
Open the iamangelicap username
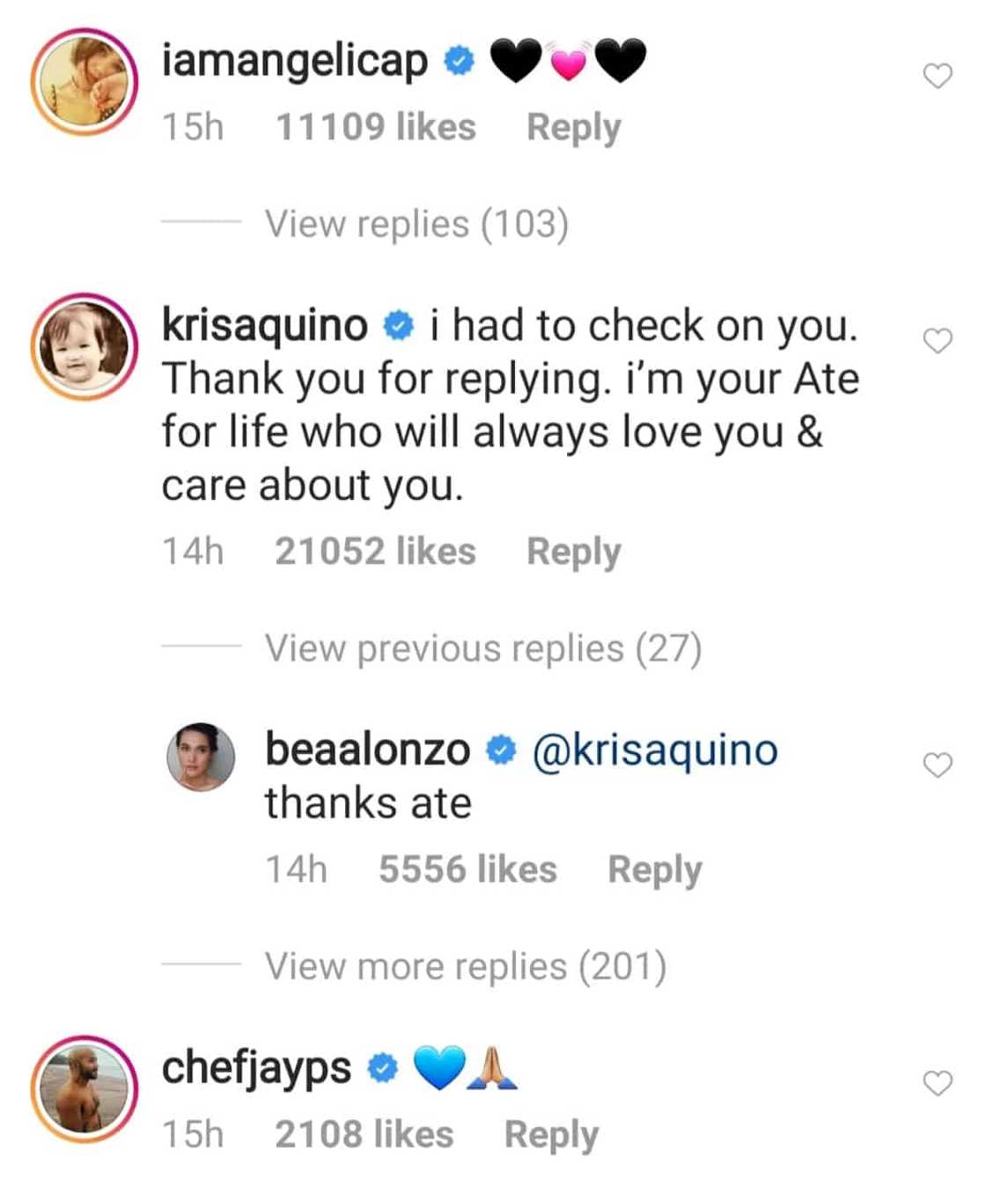[294, 61]
